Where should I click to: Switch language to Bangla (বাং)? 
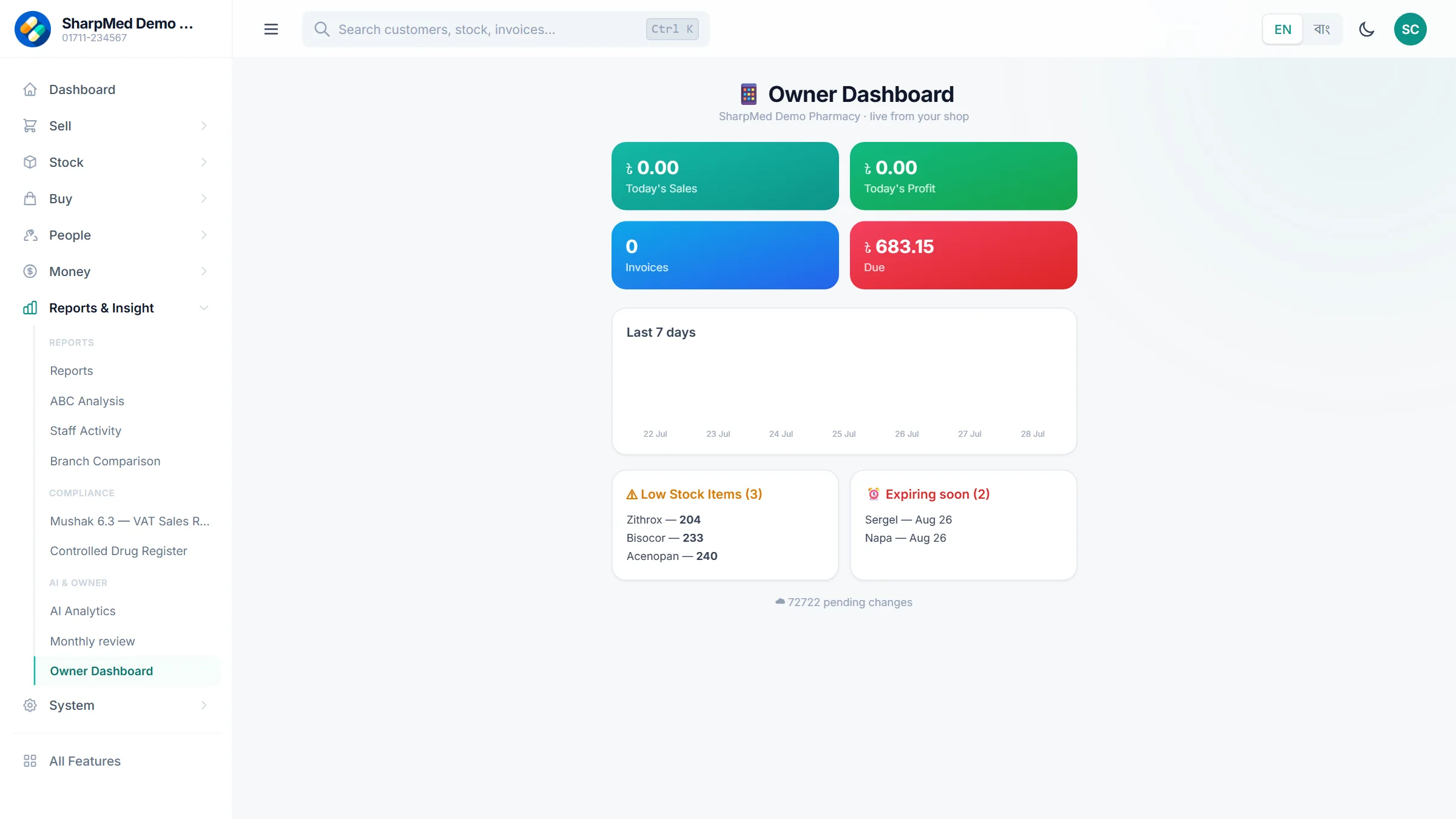pyautogui.click(x=1322, y=29)
